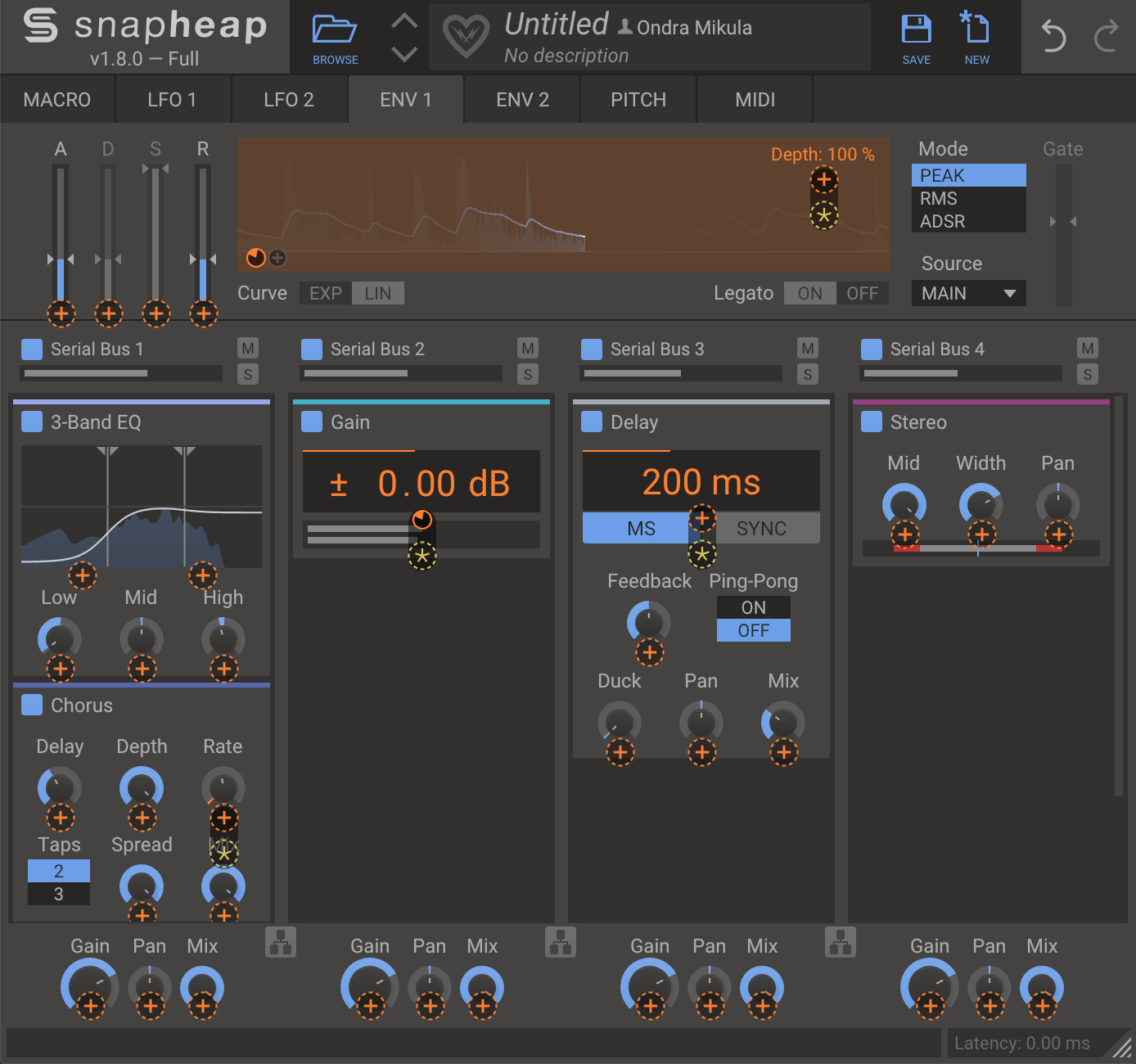Turn Legato ON

coord(810,293)
